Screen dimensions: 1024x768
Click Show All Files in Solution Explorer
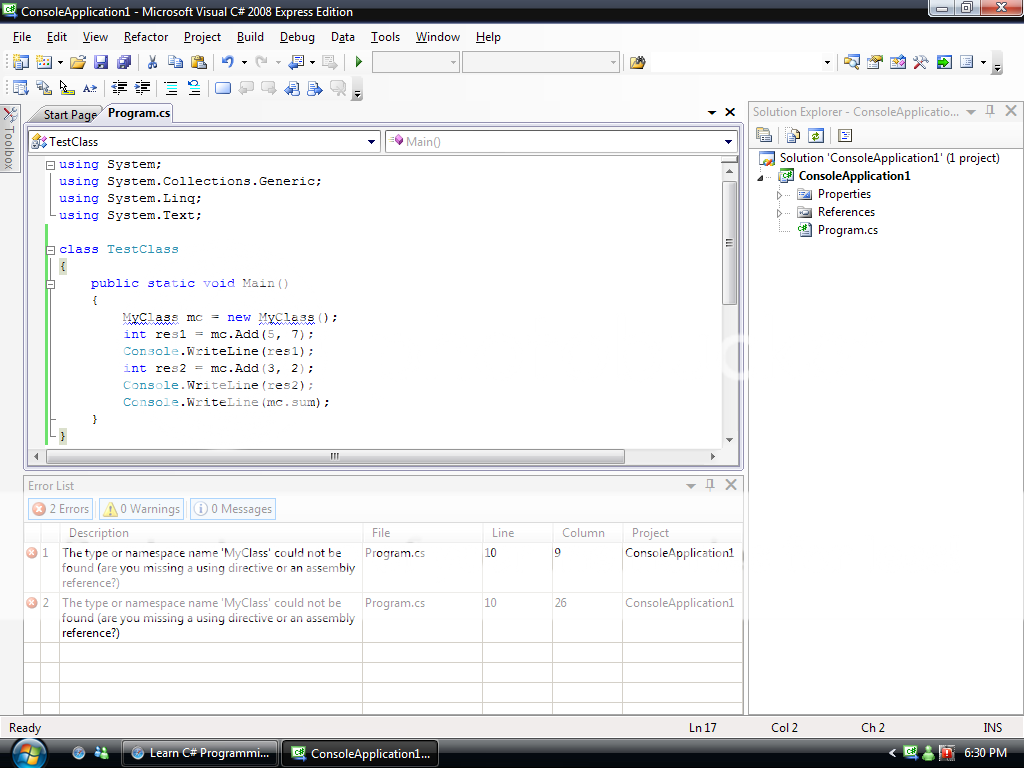(793, 136)
